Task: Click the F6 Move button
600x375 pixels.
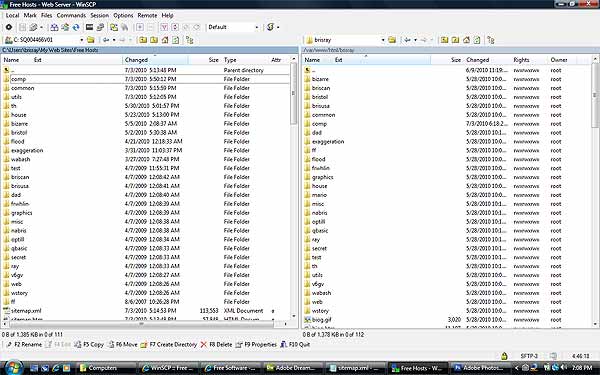Action: coord(122,344)
